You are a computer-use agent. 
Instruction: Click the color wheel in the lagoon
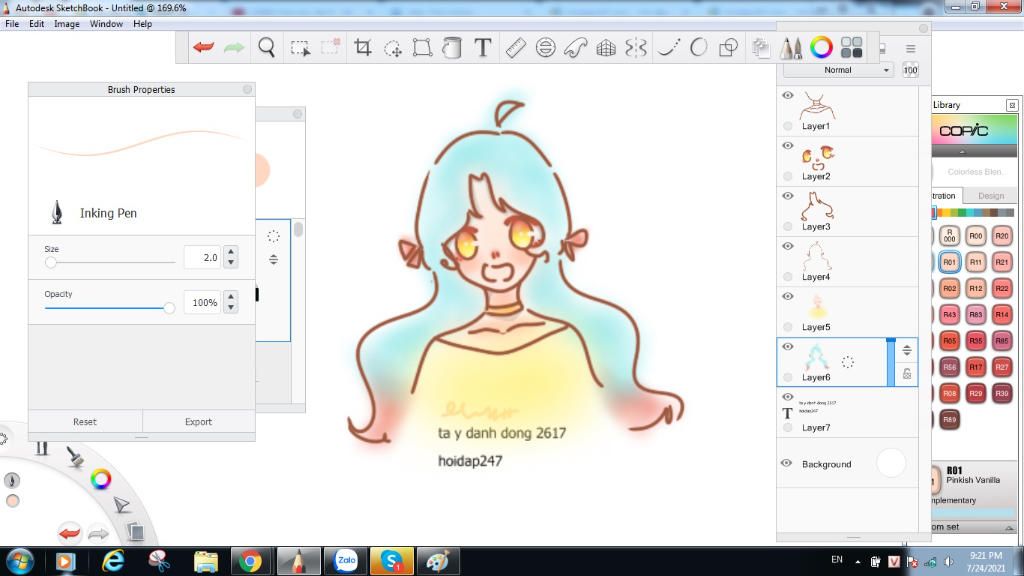(101, 479)
